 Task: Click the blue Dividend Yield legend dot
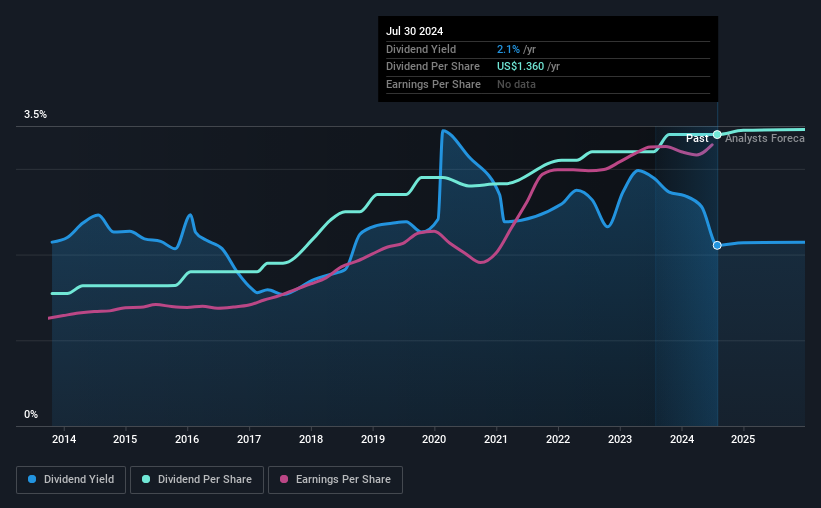coord(32,479)
